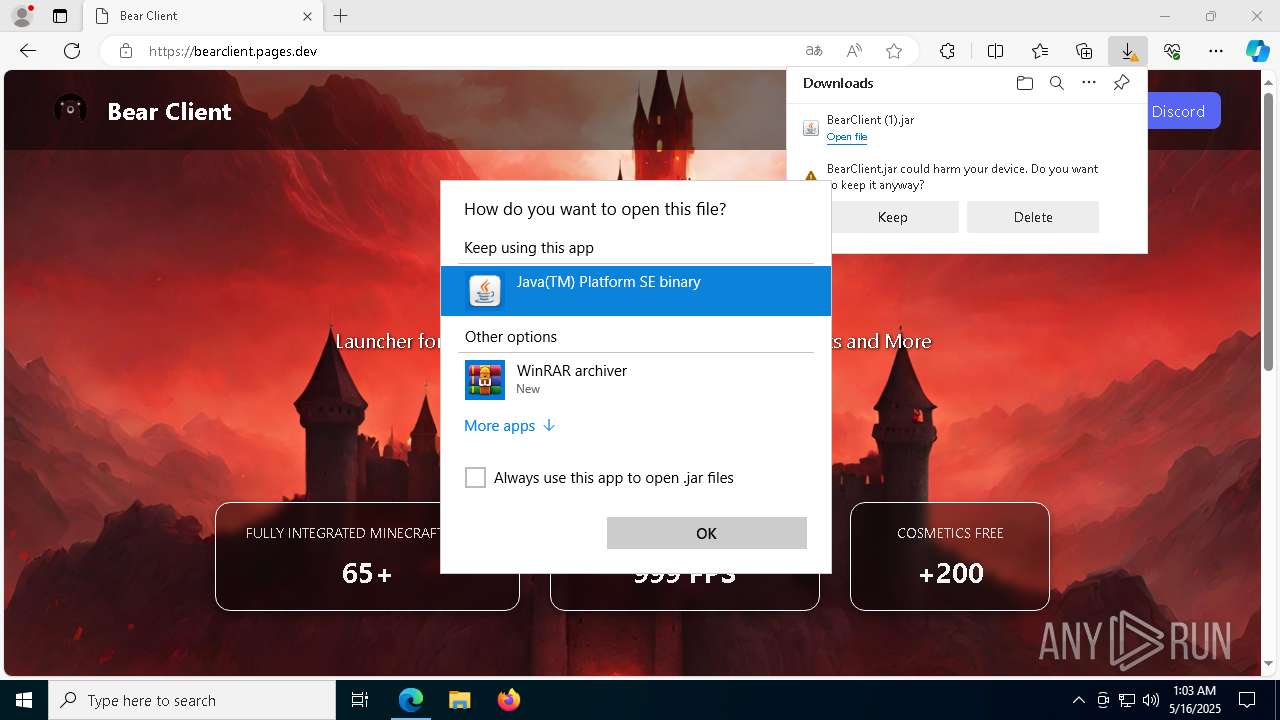Click the COSMETICS FREE +200 card
1280x720 pixels.
950,556
